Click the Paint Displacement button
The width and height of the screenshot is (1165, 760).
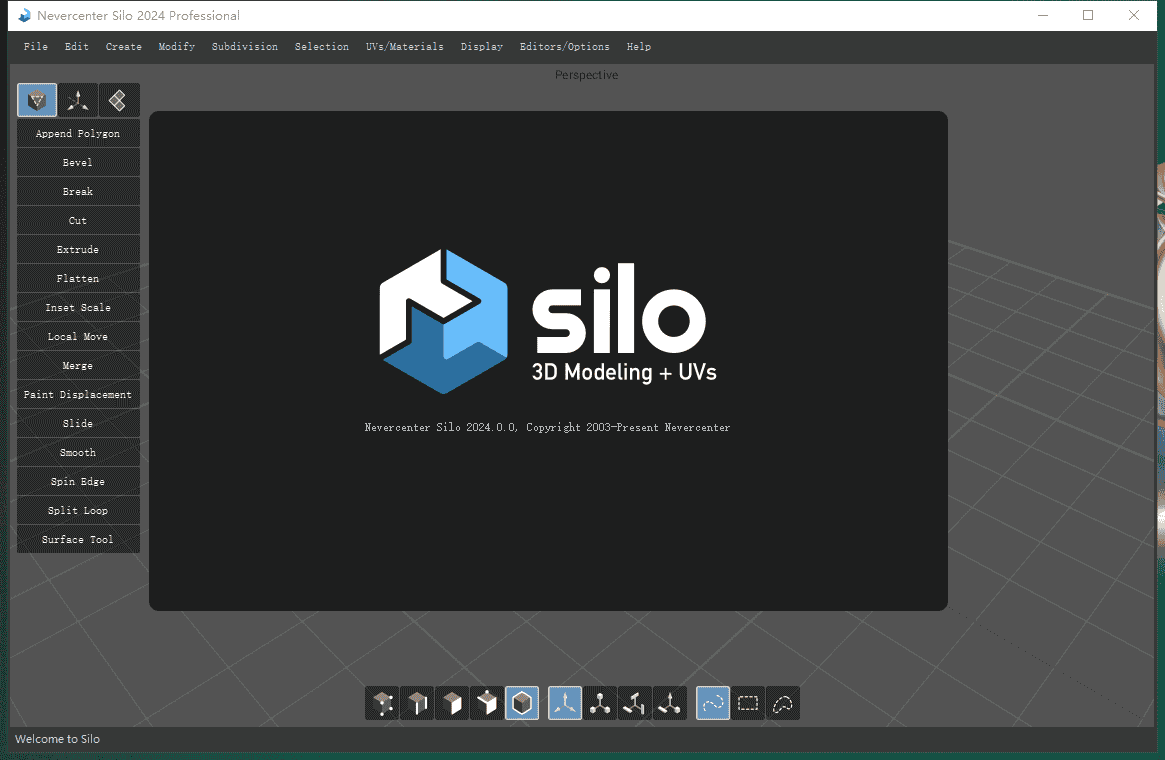[x=78, y=395]
